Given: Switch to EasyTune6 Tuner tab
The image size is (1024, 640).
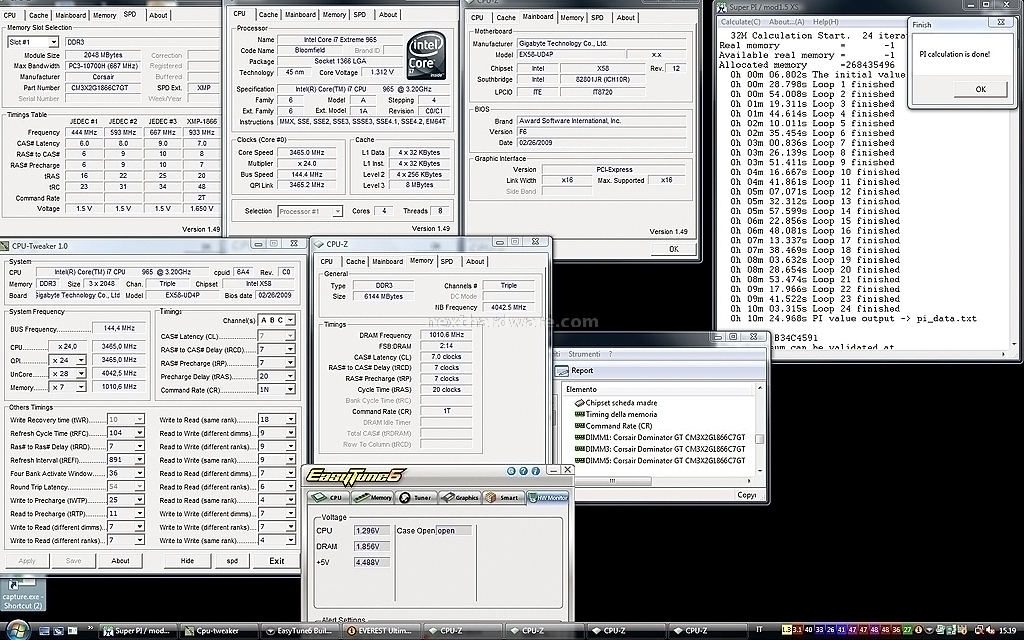Looking at the screenshot, I should pyautogui.click(x=416, y=498).
